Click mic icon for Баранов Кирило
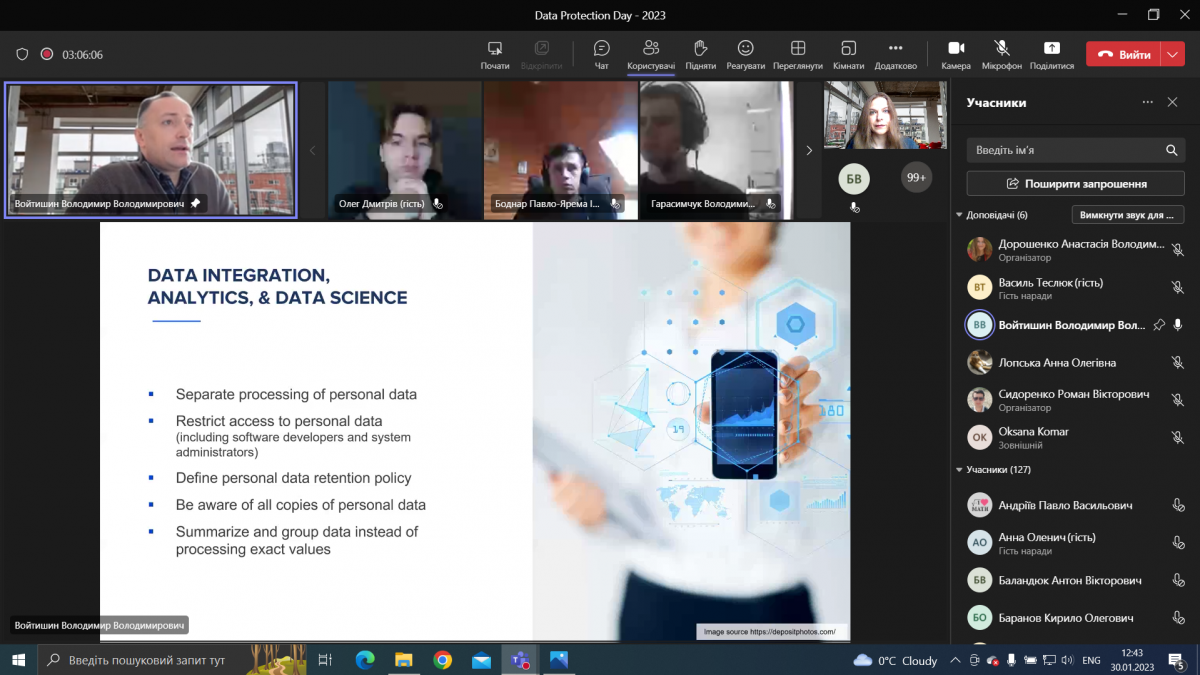The width and height of the screenshot is (1200, 675). point(1178,618)
